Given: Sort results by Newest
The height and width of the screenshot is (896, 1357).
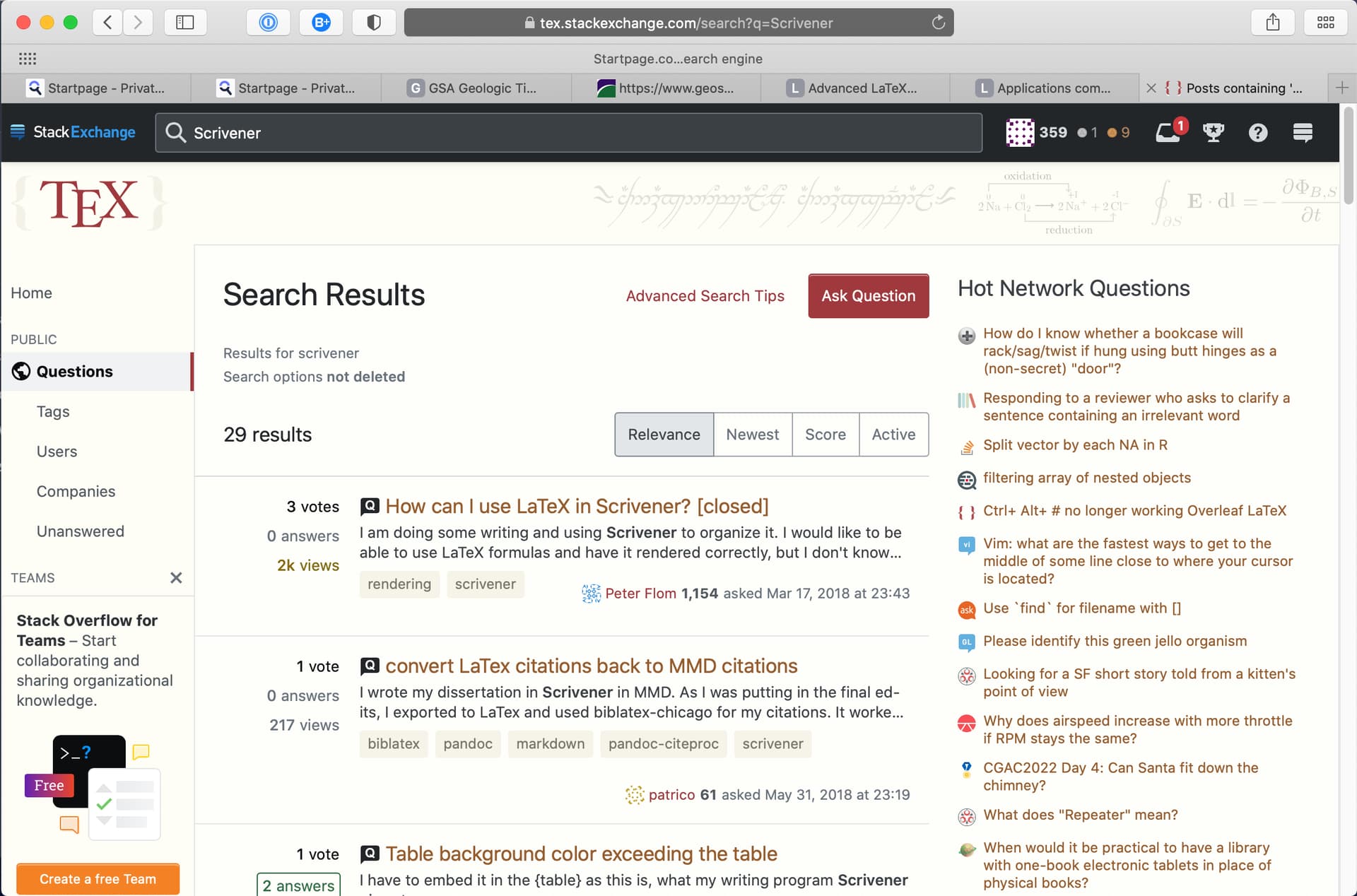Looking at the screenshot, I should point(753,435).
